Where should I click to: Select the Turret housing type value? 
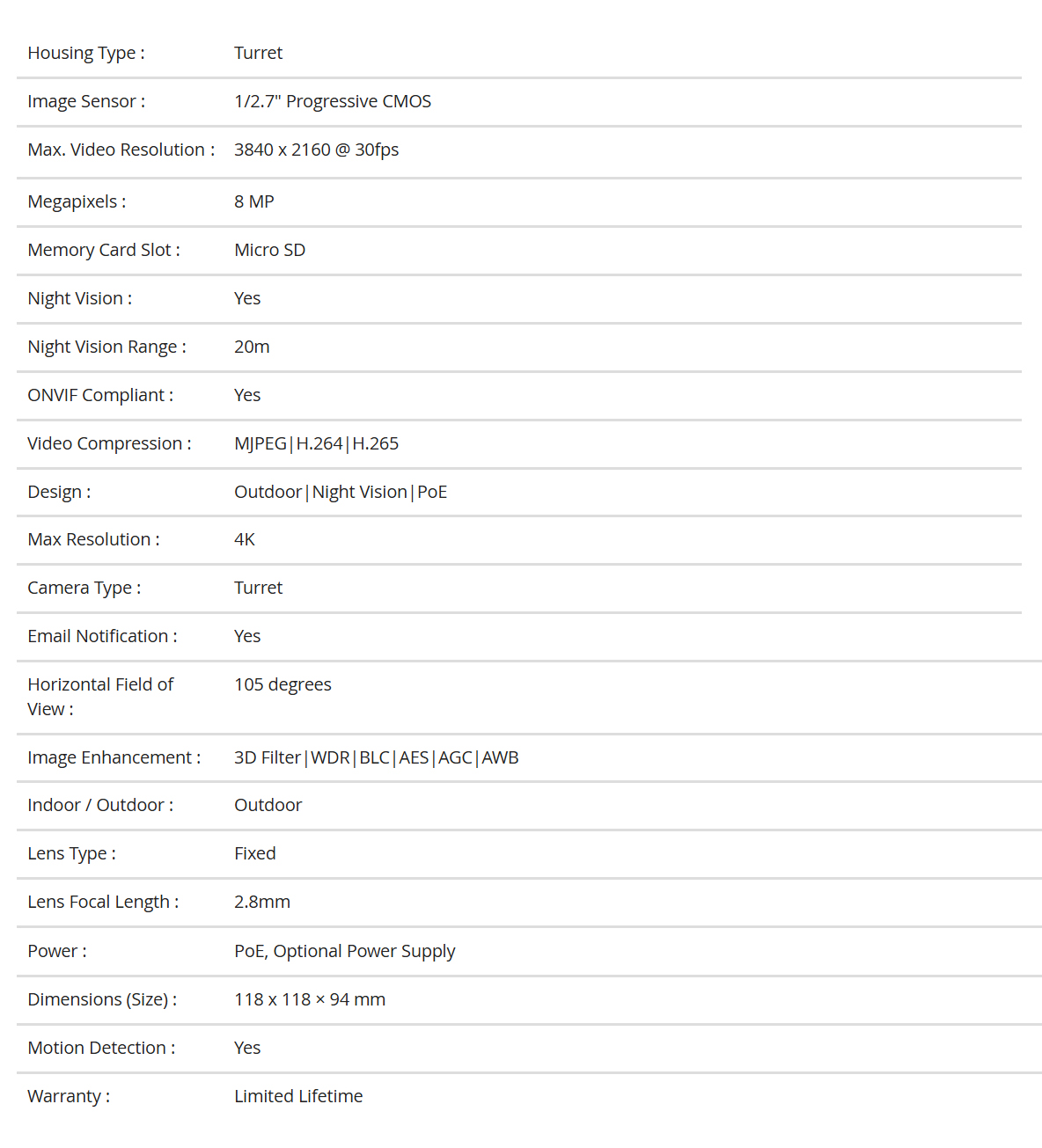[258, 53]
